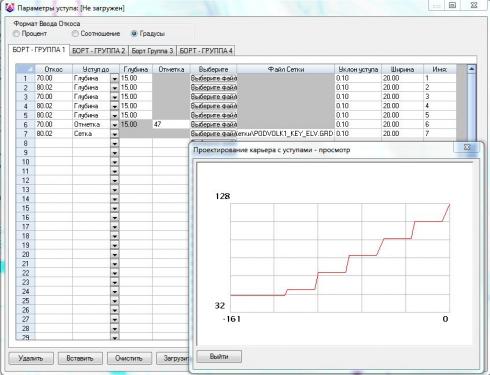The width and height of the screenshot is (490, 375).
Task: Click the Очистить button
Action: click(x=129, y=358)
